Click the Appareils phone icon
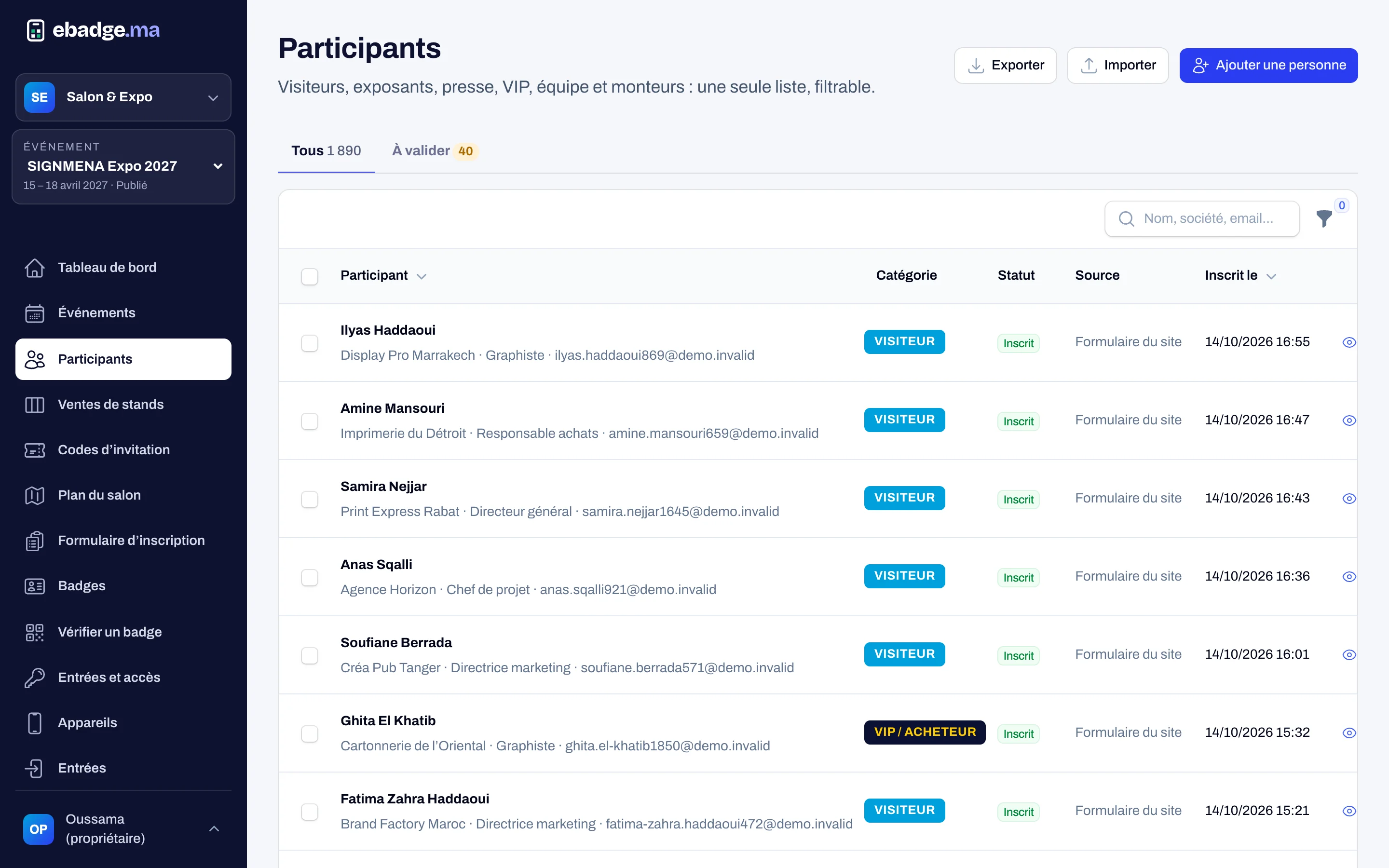 click(34, 723)
